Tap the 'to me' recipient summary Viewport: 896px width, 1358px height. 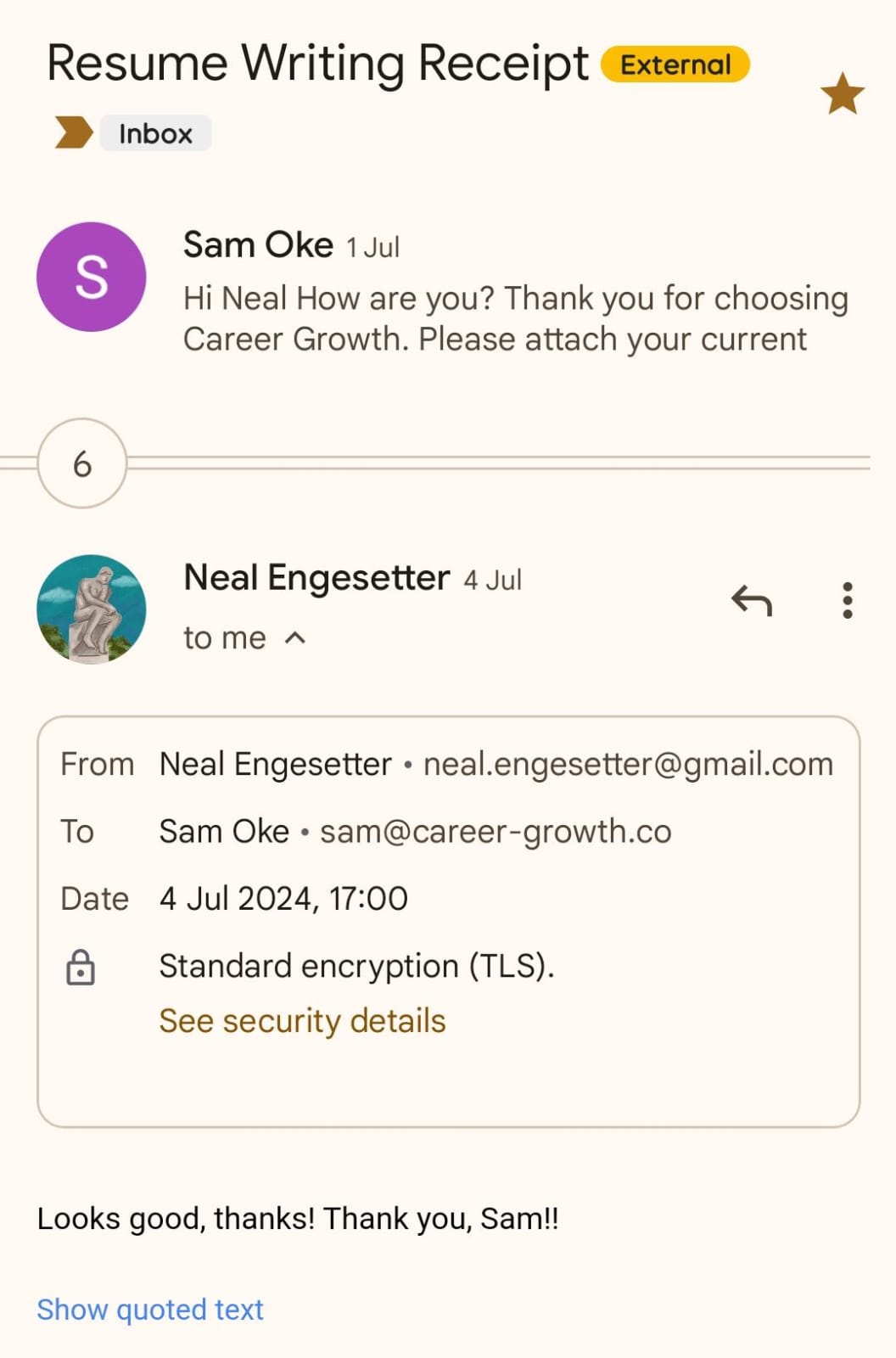[225, 638]
